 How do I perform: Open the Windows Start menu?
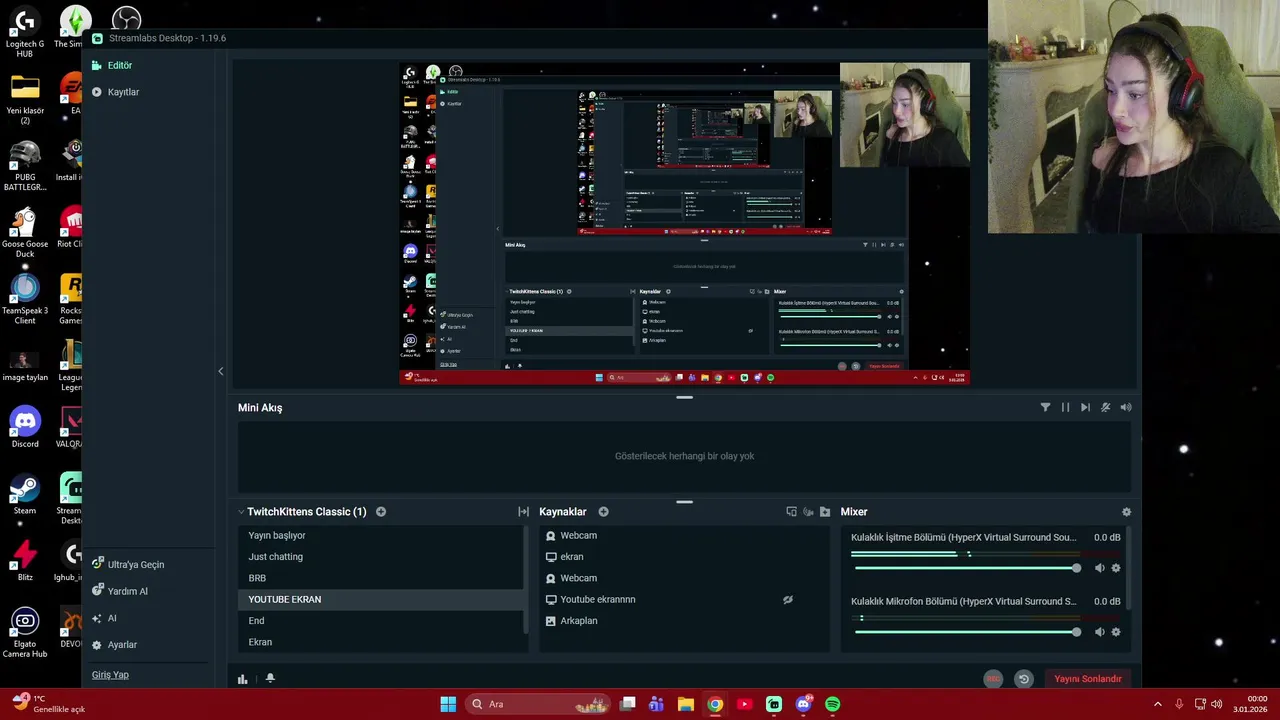tap(448, 704)
